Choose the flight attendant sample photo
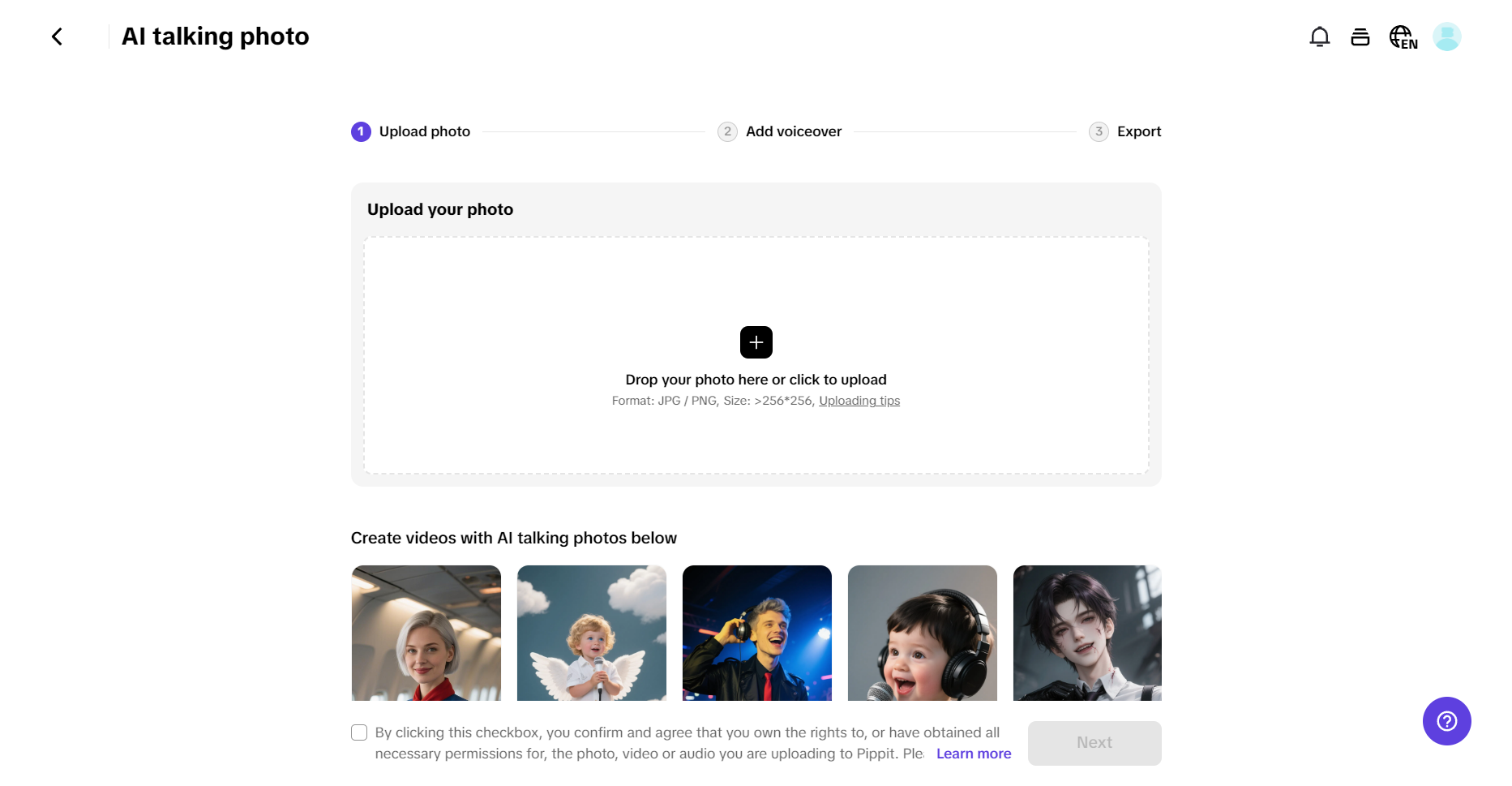 [426, 633]
